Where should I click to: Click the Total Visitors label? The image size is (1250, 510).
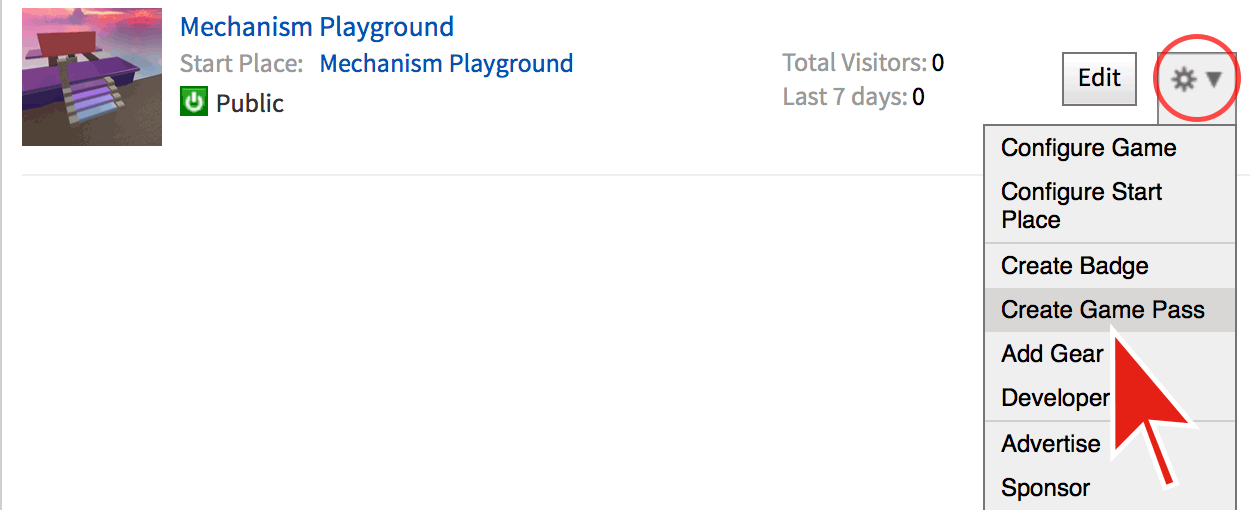(x=853, y=64)
